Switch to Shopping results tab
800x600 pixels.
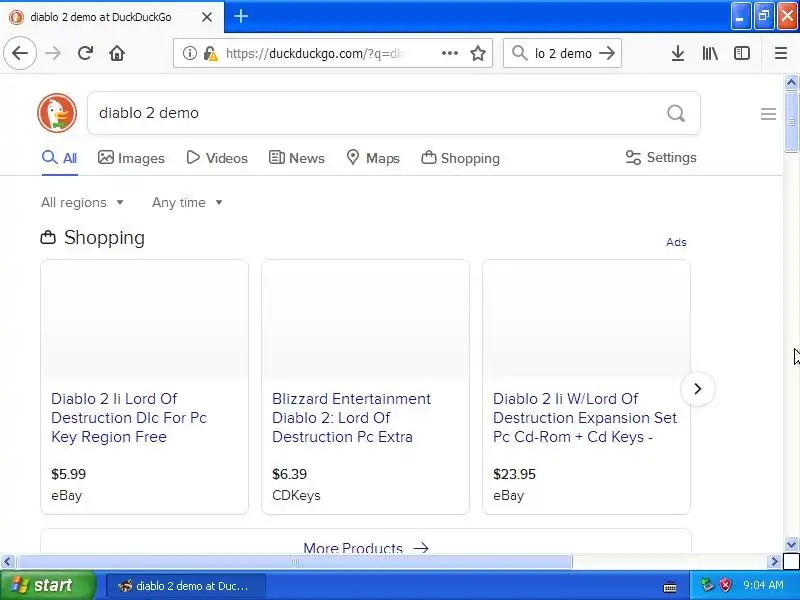pos(460,158)
